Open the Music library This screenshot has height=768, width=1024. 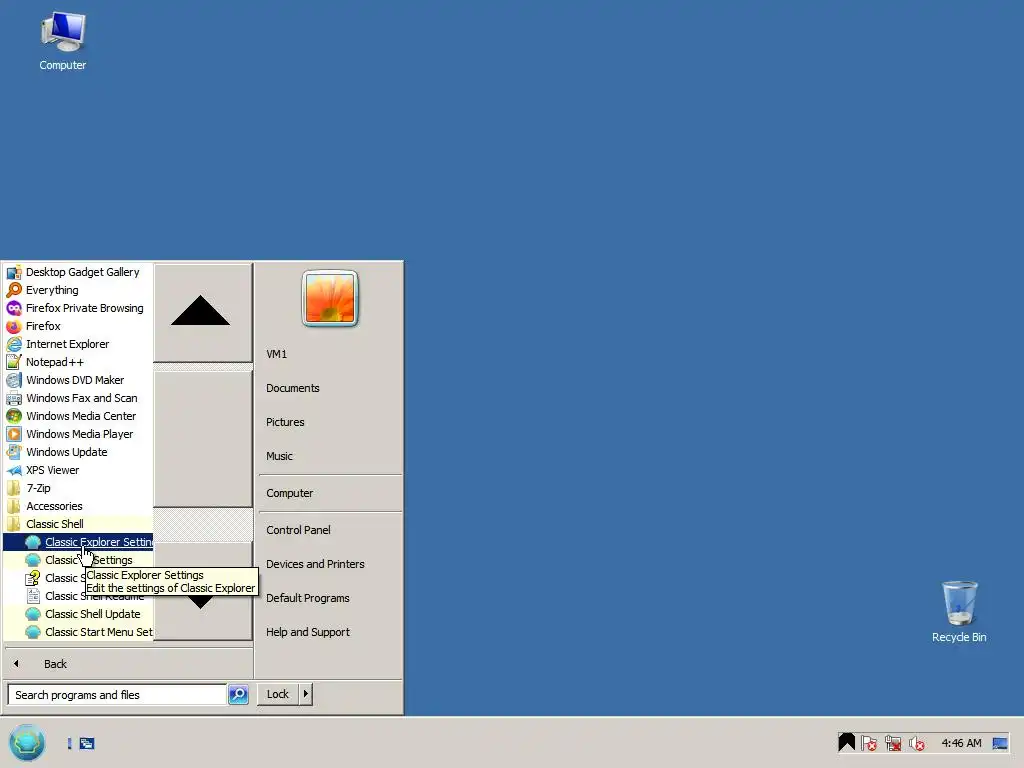tap(330, 456)
